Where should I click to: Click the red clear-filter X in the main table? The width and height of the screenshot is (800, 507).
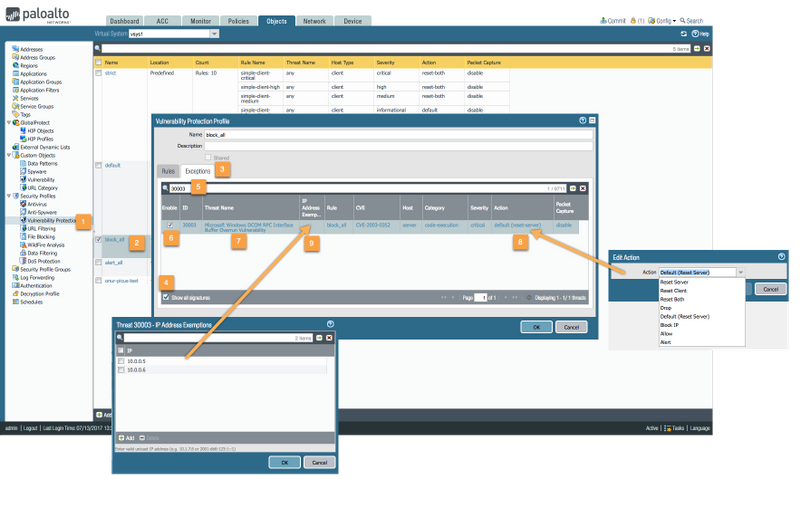click(x=707, y=48)
